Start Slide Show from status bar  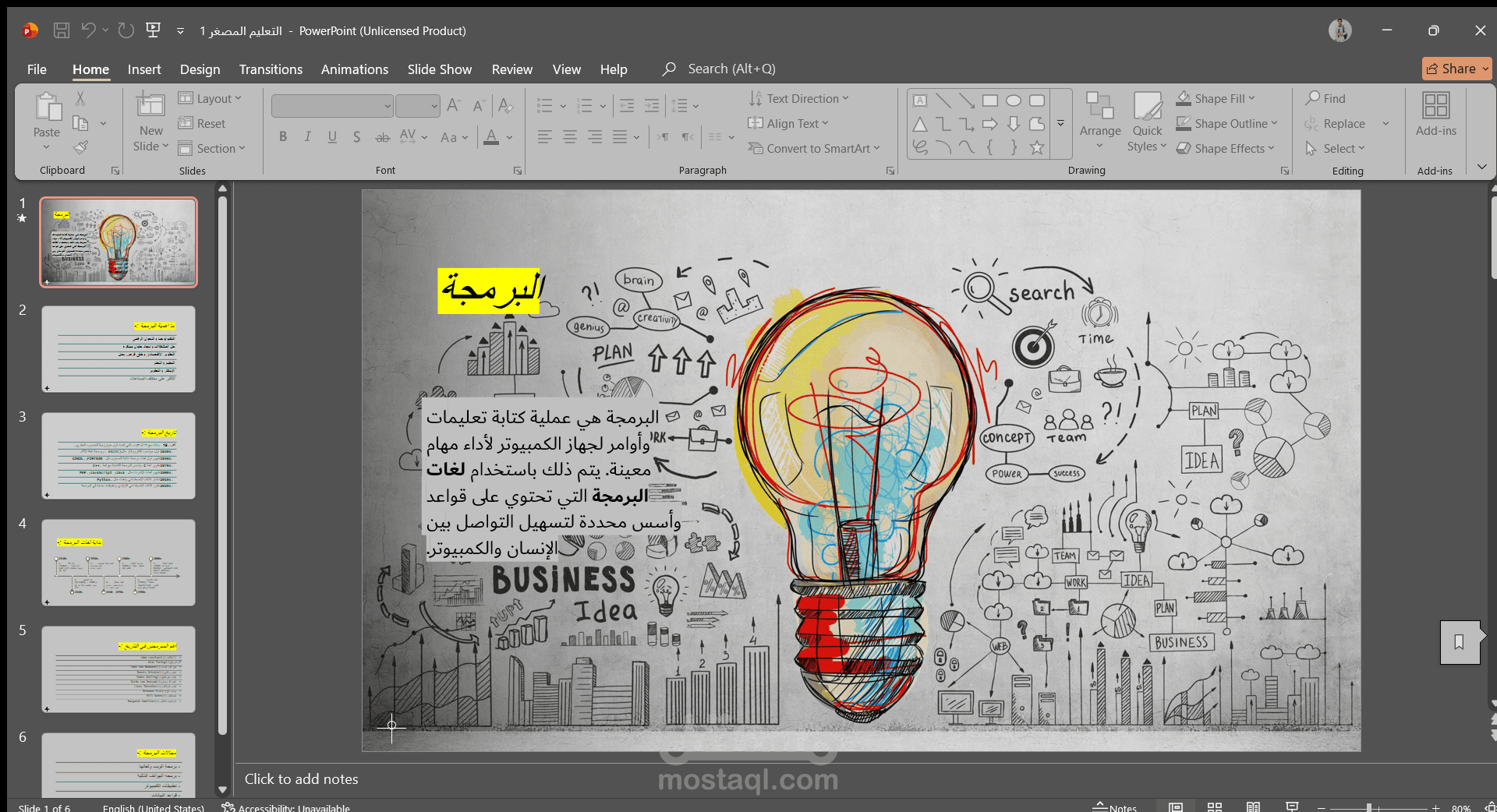point(1292,807)
